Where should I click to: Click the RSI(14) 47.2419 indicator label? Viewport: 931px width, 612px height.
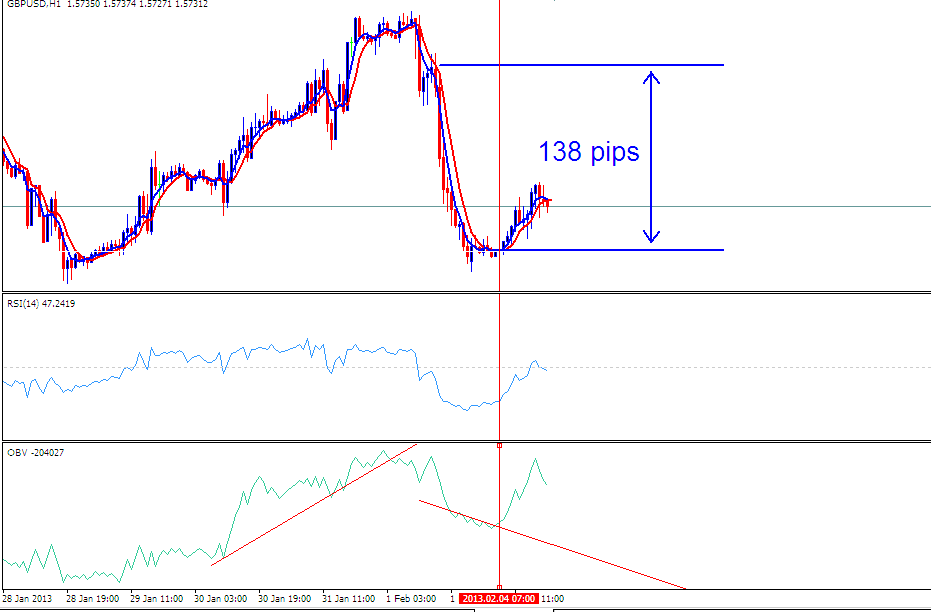click(41, 304)
